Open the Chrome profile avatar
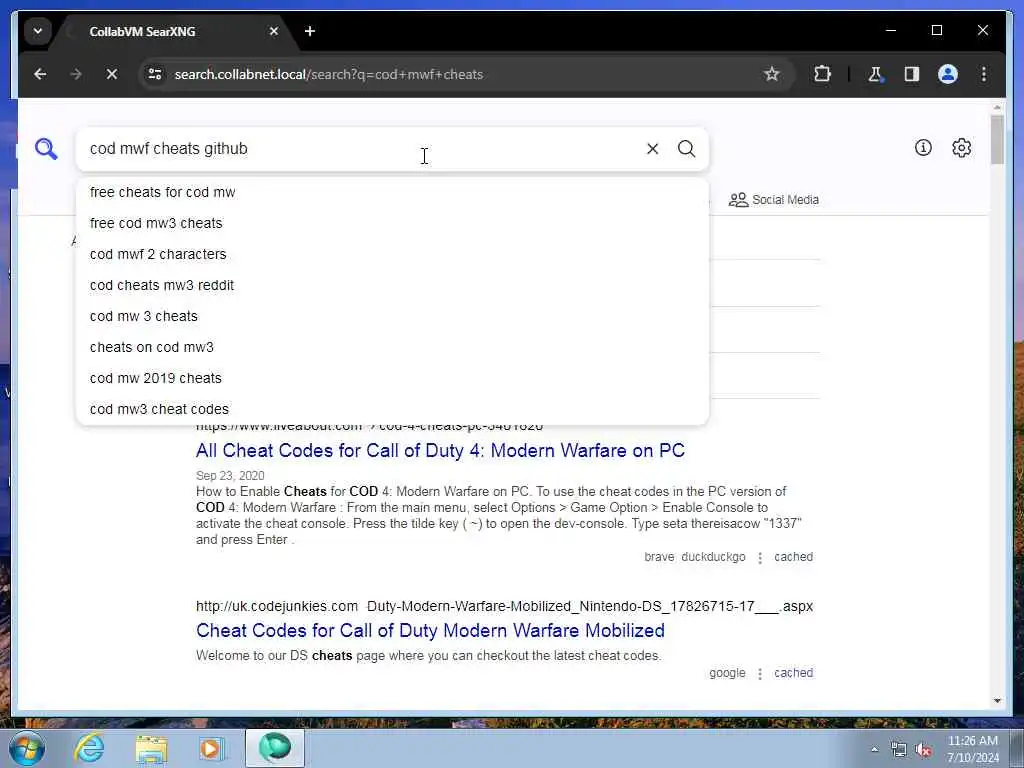 (x=948, y=74)
